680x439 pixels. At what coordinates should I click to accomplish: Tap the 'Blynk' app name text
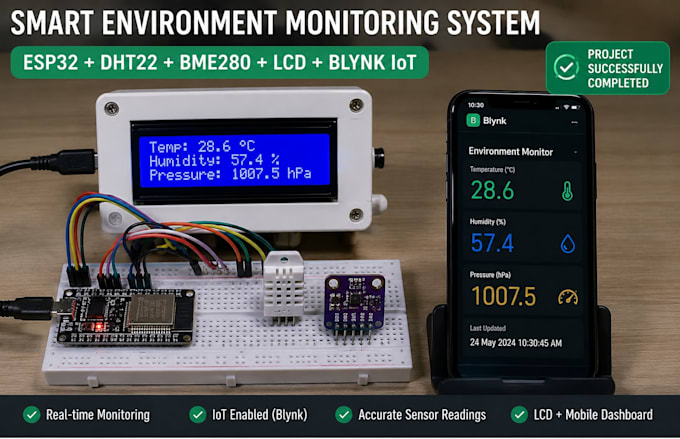pyautogui.click(x=494, y=121)
